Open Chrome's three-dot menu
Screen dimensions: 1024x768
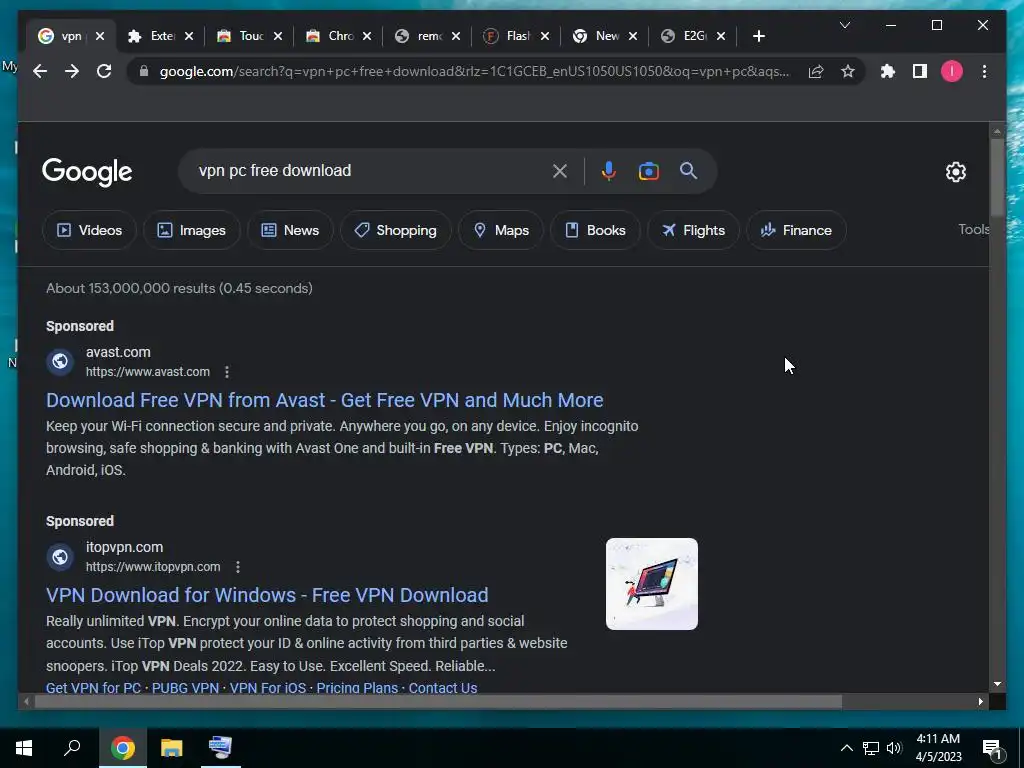(984, 71)
